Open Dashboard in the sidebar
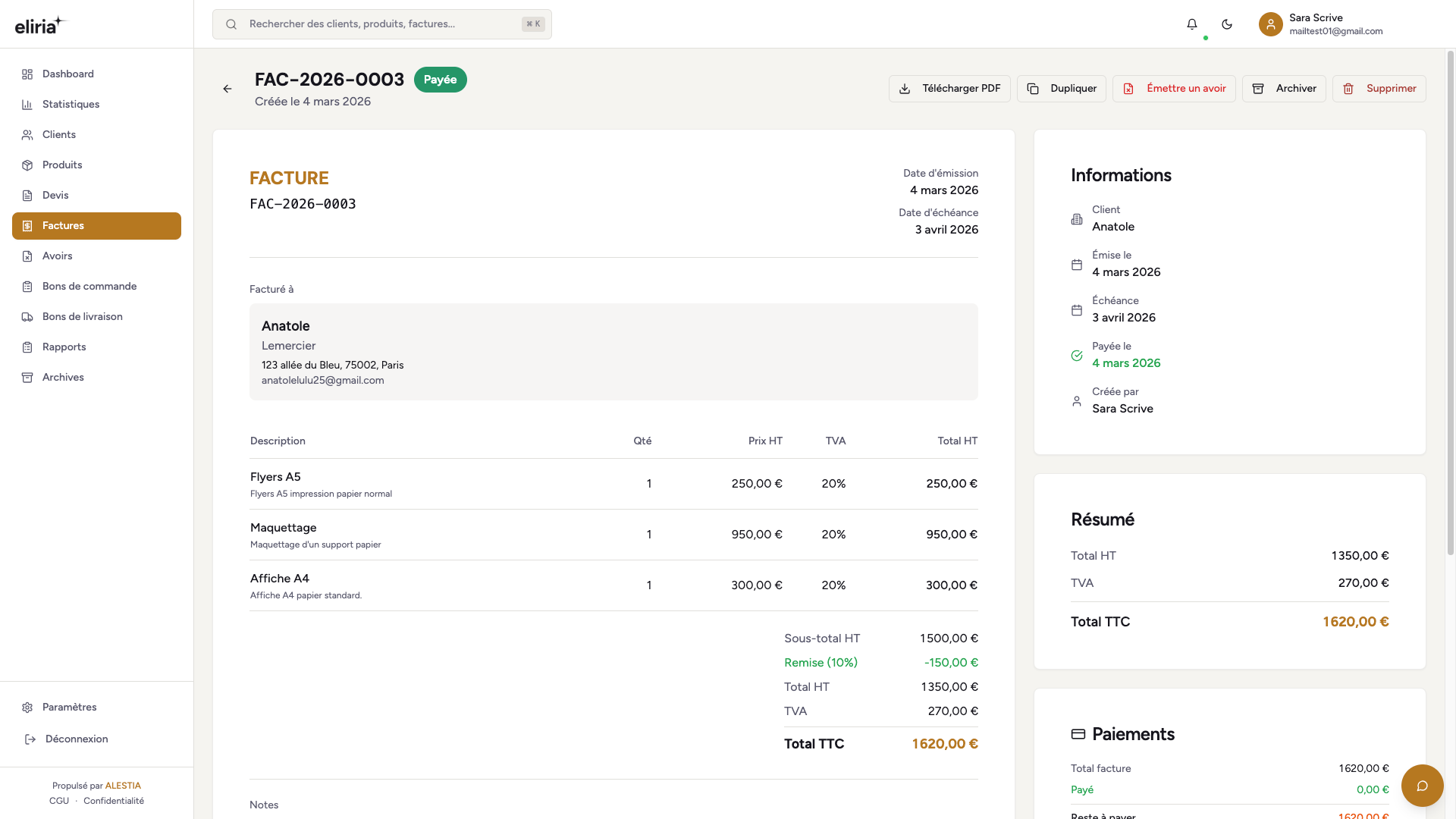Image resolution: width=1456 pixels, height=819 pixels. coord(68,74)
